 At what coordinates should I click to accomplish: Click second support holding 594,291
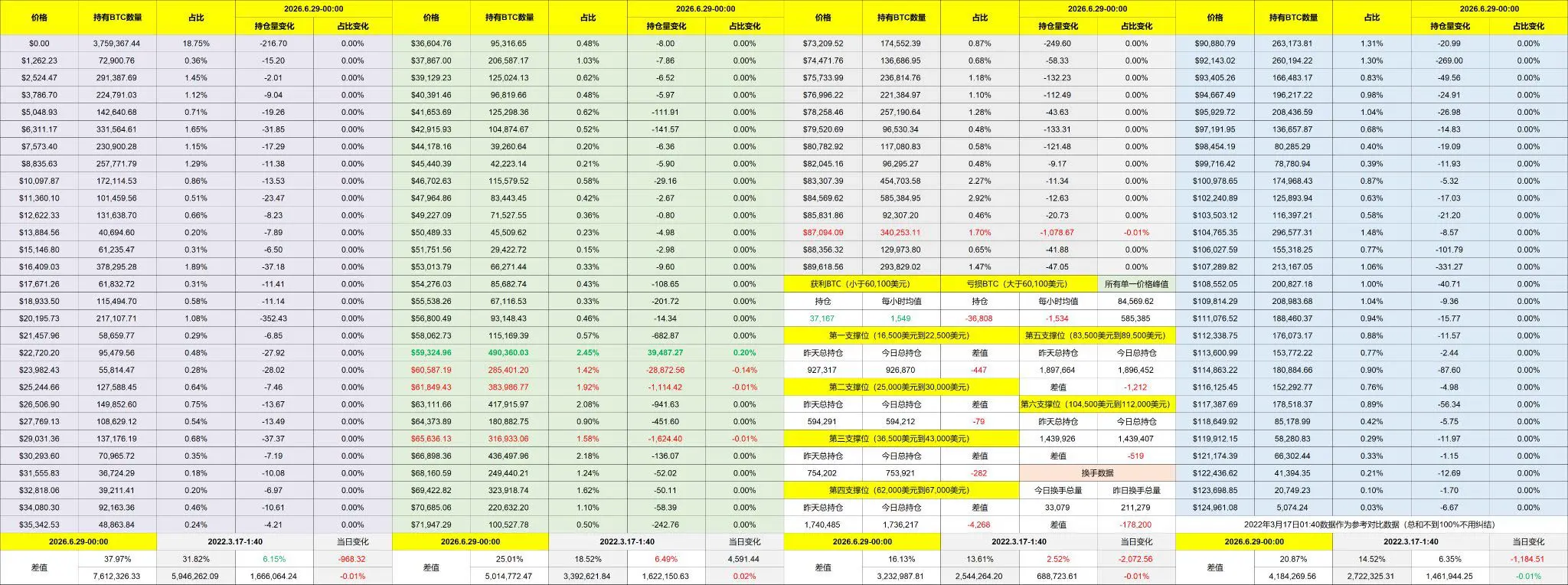pyautogui.click(x=822, y=421)
